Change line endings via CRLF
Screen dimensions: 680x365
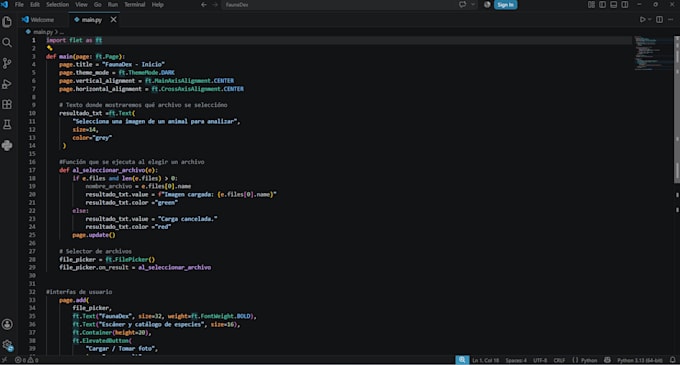click(x=559, y=360)
